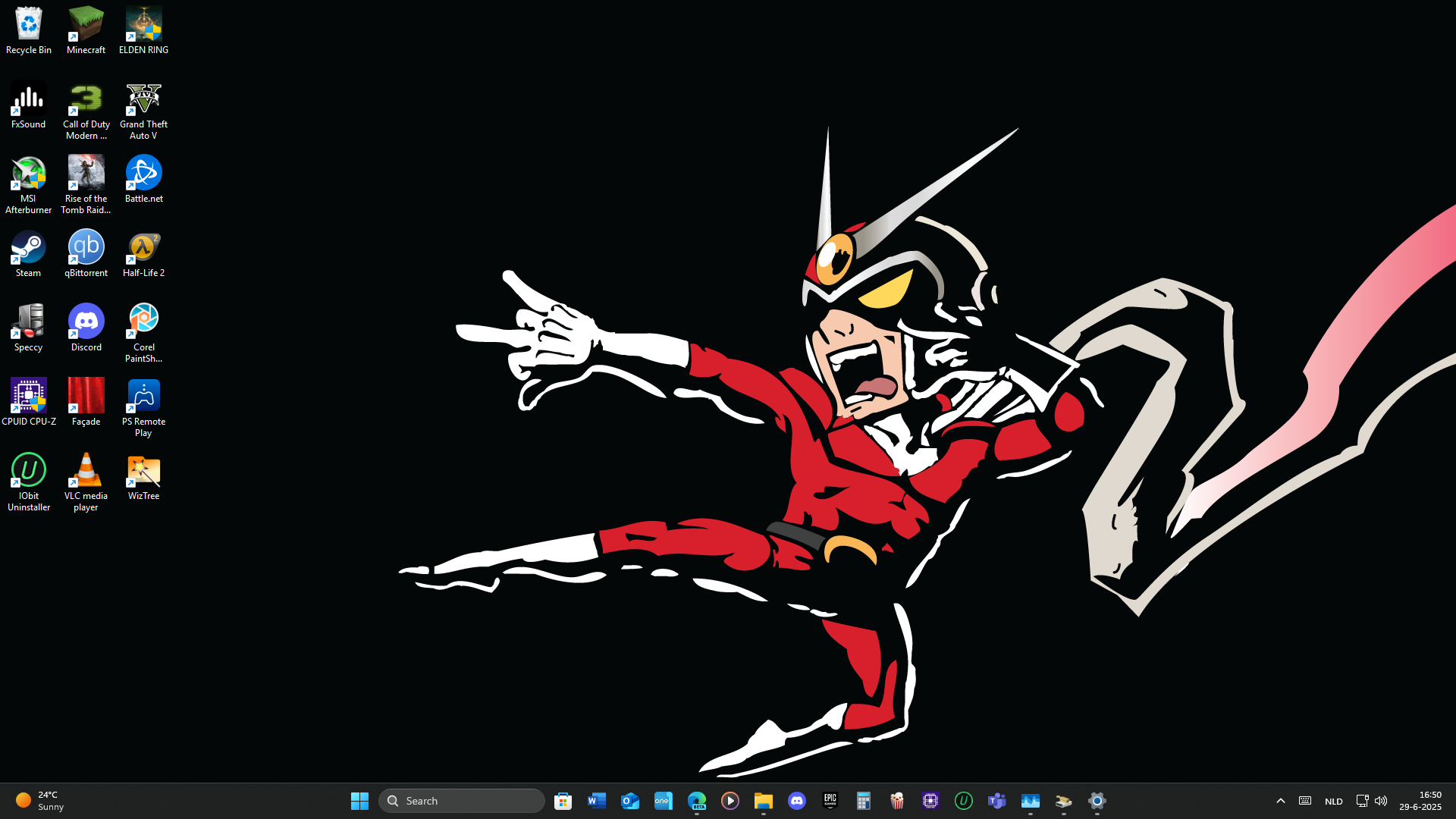Open the Microsoft Edge Beta taskbar icon
Image resolution: width=1456 pixels, height=819 pixels.
point(697,801)
